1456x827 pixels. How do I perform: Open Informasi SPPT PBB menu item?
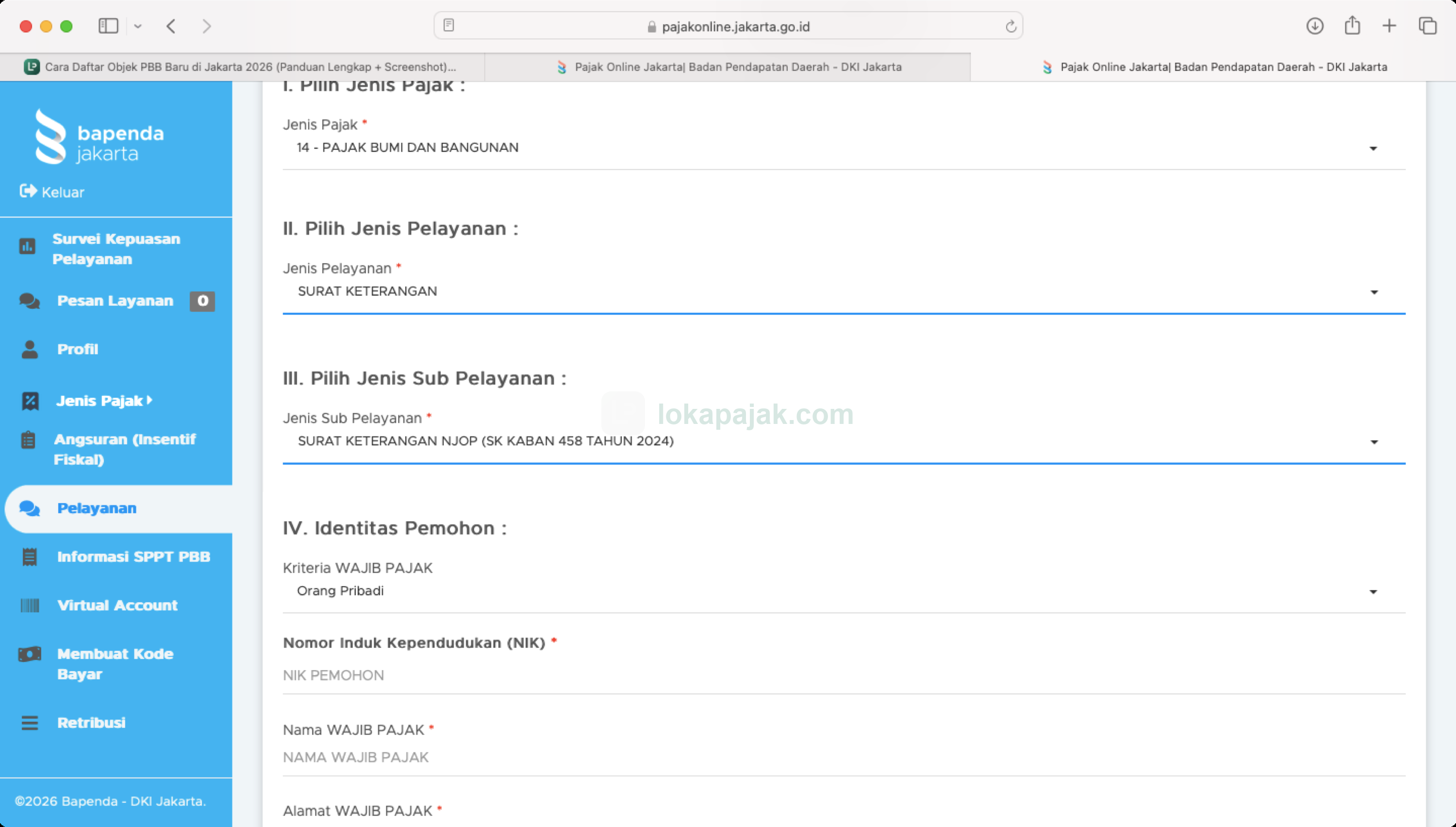[134, 557]
